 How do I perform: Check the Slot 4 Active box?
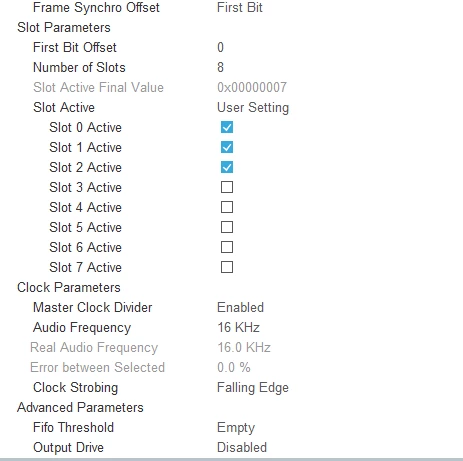227,207
